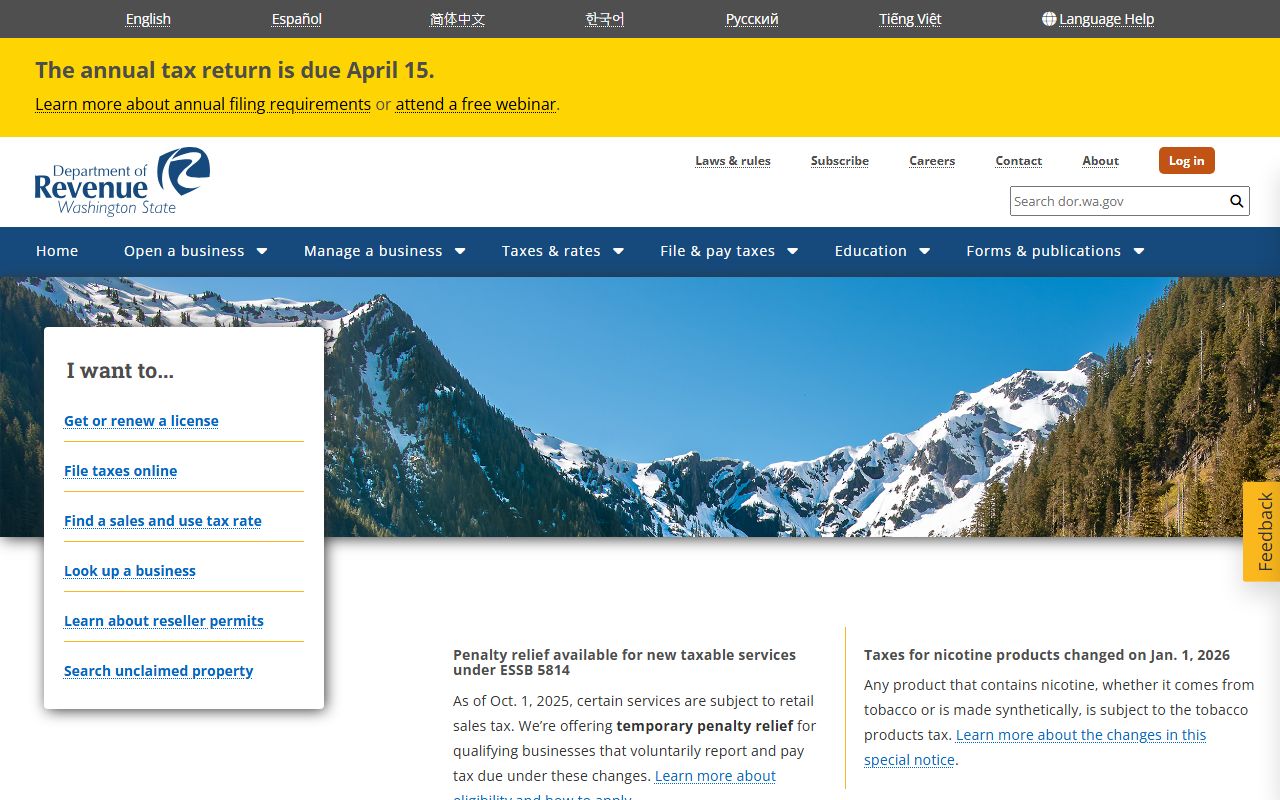Open Careers link
Viewport: 1280px width, 800px height.
932,161
